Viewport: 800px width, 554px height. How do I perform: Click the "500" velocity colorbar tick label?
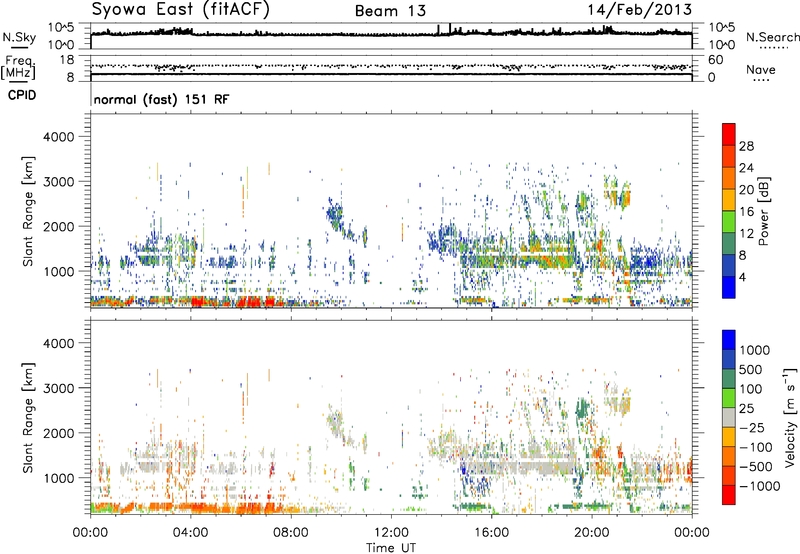click(751, 369)
